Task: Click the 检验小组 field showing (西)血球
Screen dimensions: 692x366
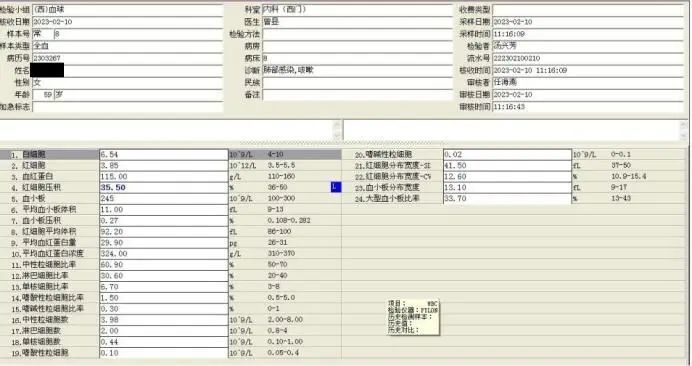Action: [x=128, y=10]
